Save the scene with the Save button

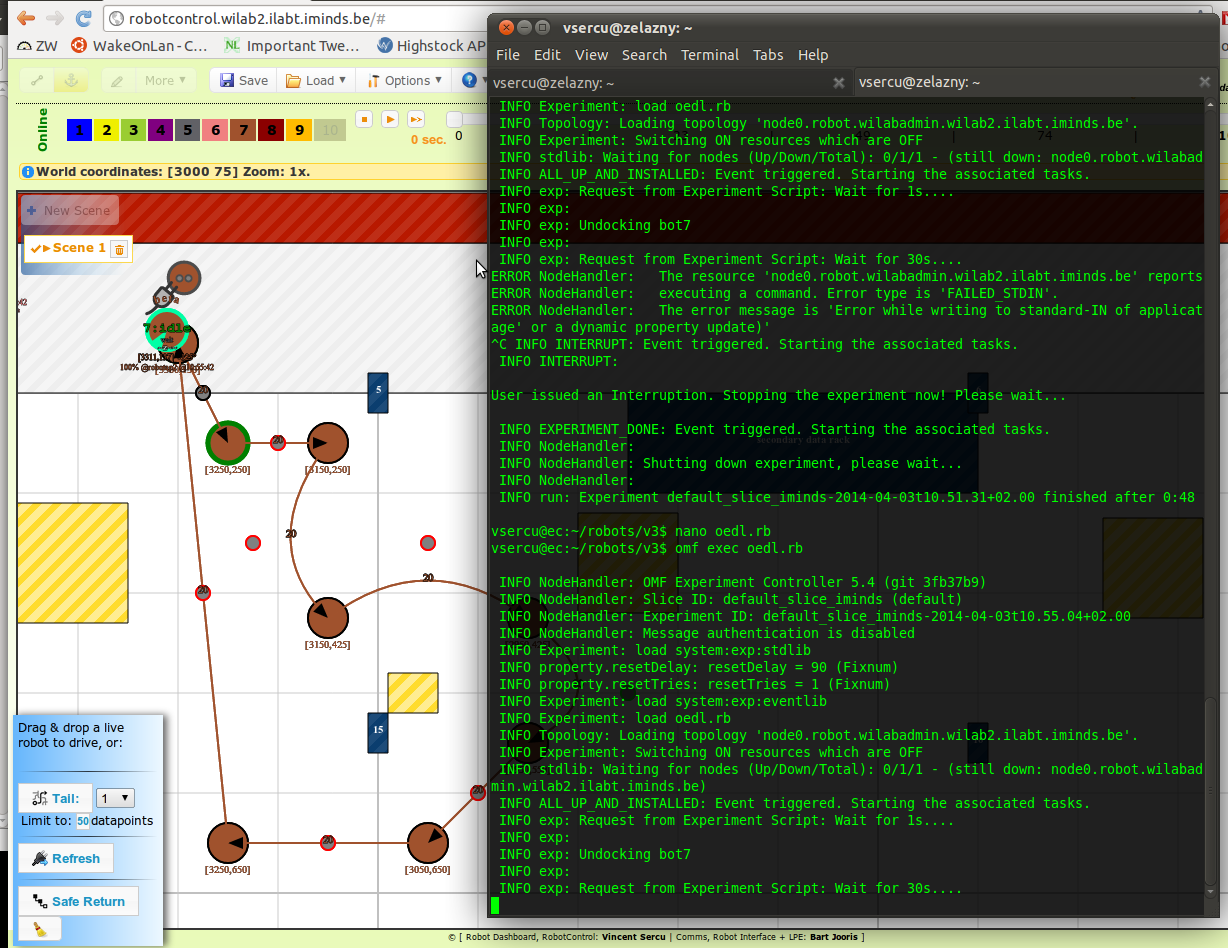(x=244, y=81)
